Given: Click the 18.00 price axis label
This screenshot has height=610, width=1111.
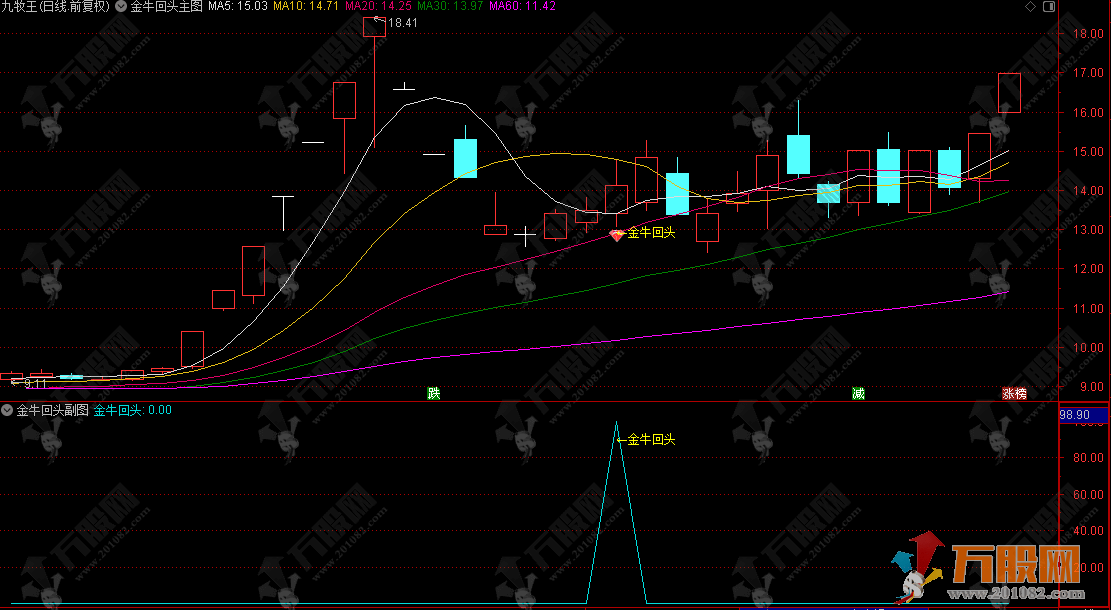Looking at the screenshot, I should (1088, 34).
